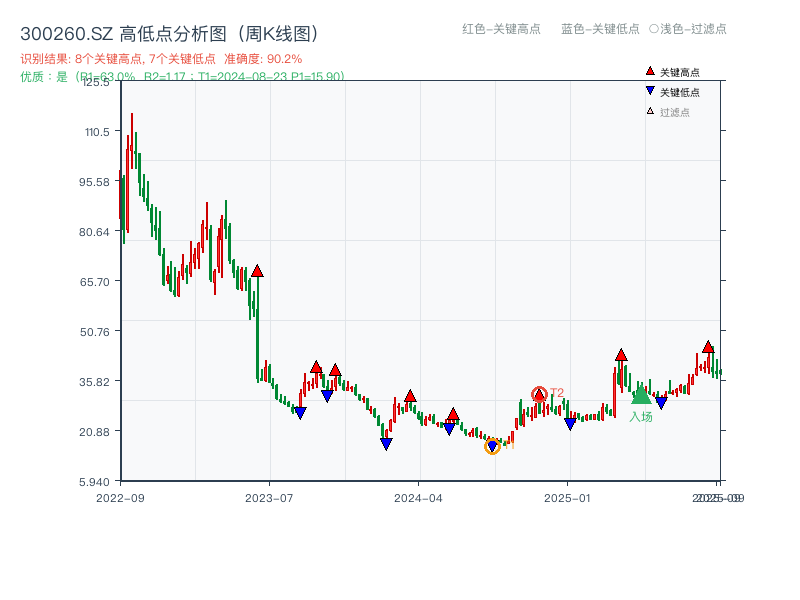Select the blue key-low triangle right of 入场
Image resolution: width=800 pixels, height=600 pixels.
click(661, 402)
